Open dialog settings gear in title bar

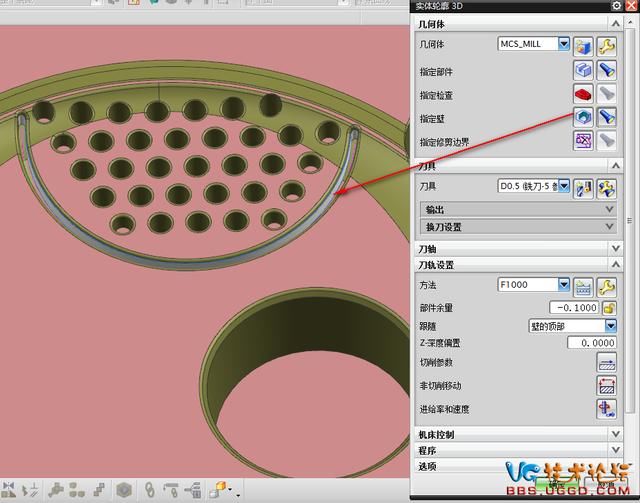[616, 6]
